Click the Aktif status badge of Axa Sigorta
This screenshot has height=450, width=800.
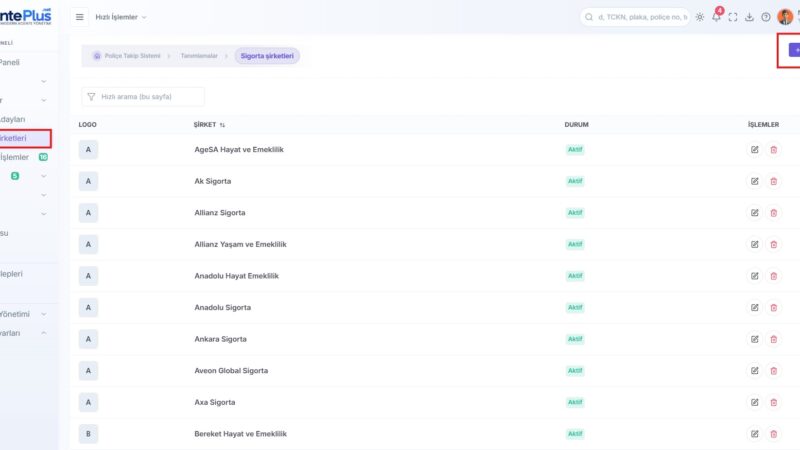[x=575, y=403]
